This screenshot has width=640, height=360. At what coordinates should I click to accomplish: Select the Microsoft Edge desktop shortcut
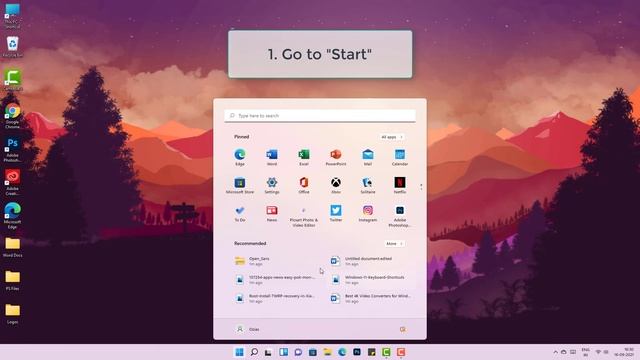tap(12, 216)
